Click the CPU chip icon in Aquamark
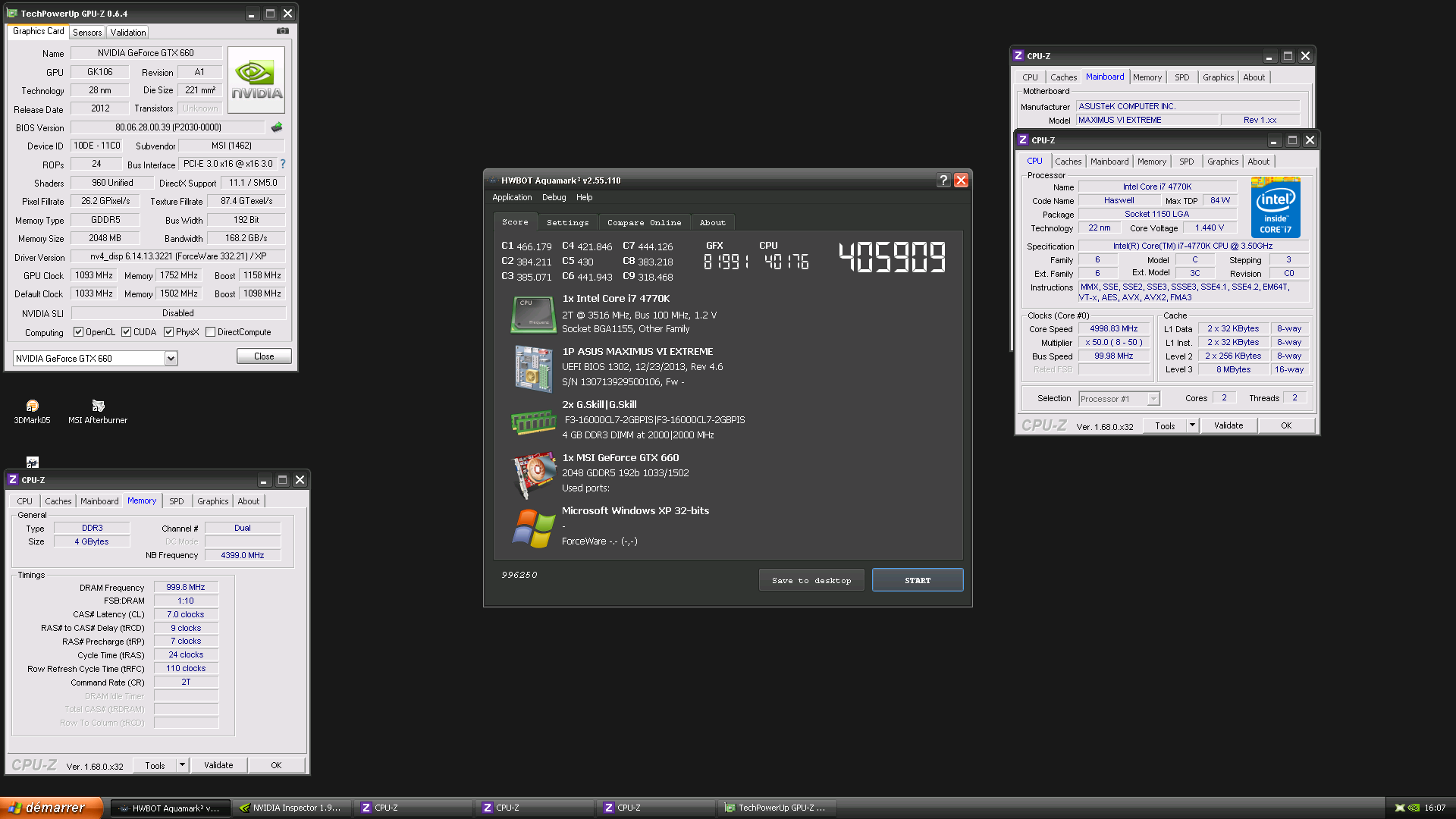 (x=533, y=315)
